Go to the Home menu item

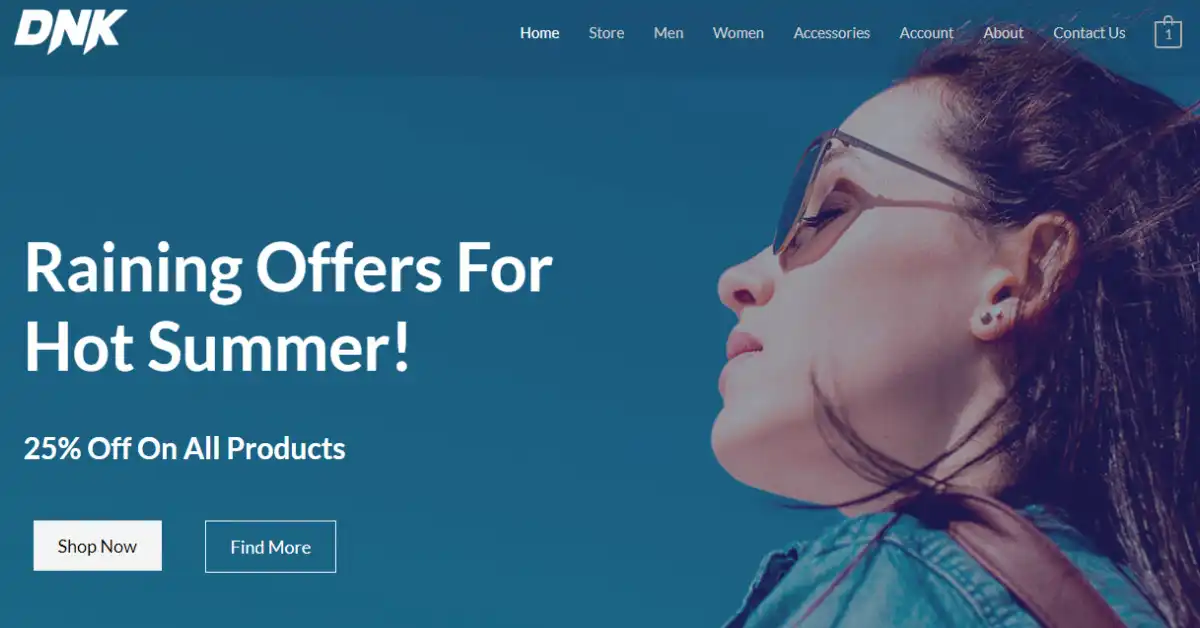[x=539, y=33]
